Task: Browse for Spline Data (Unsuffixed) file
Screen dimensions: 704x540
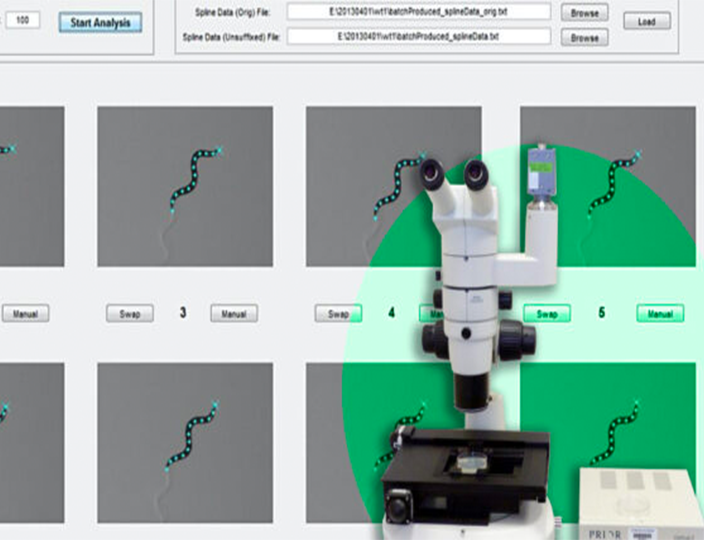Action: pos(585,38)
